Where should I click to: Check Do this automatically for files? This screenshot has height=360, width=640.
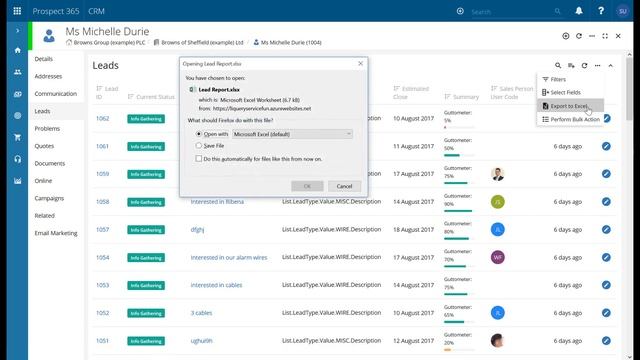click(x=199, y=158)
